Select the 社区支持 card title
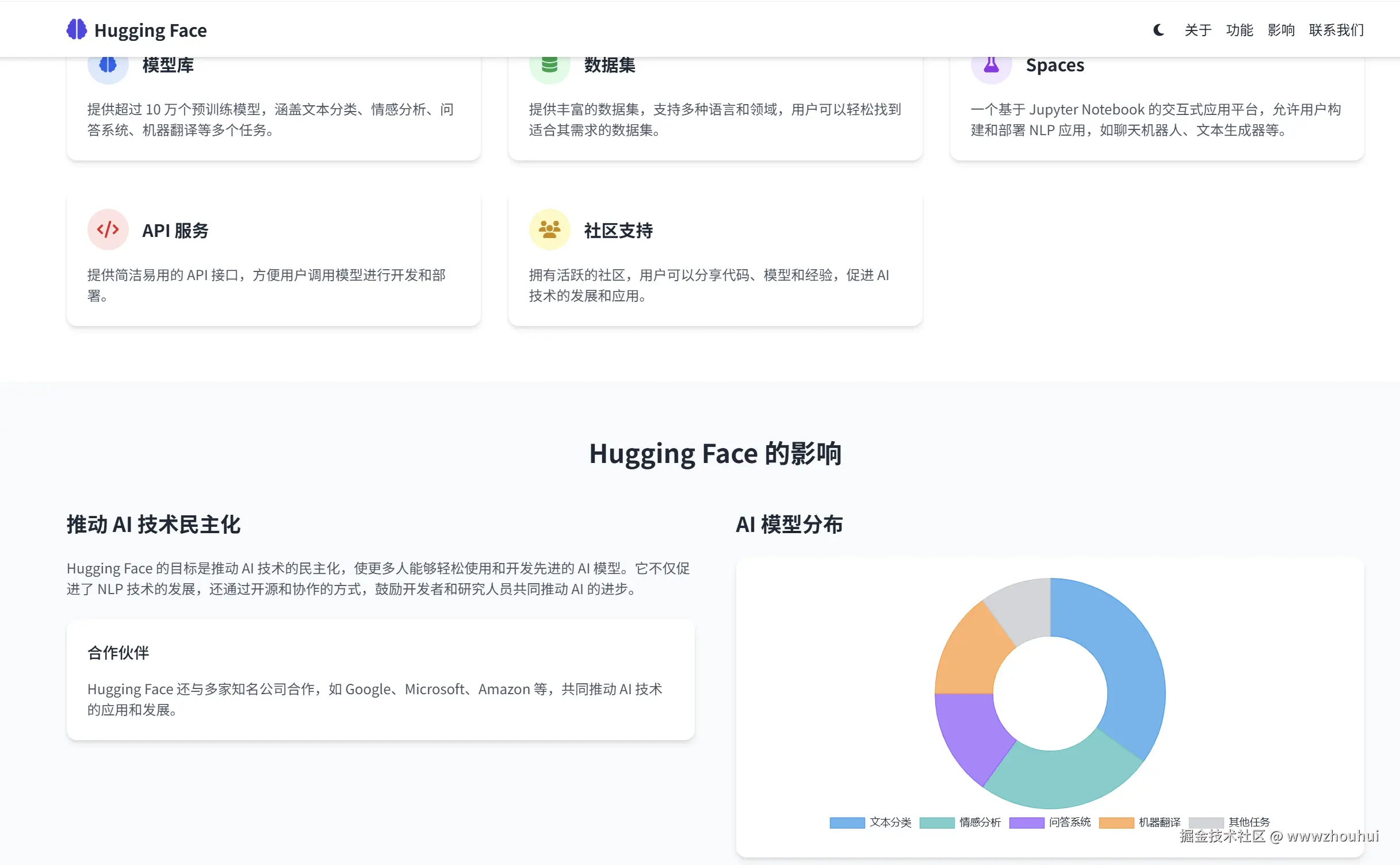This screenshot has width=1400, height=865. pos(618,231)
